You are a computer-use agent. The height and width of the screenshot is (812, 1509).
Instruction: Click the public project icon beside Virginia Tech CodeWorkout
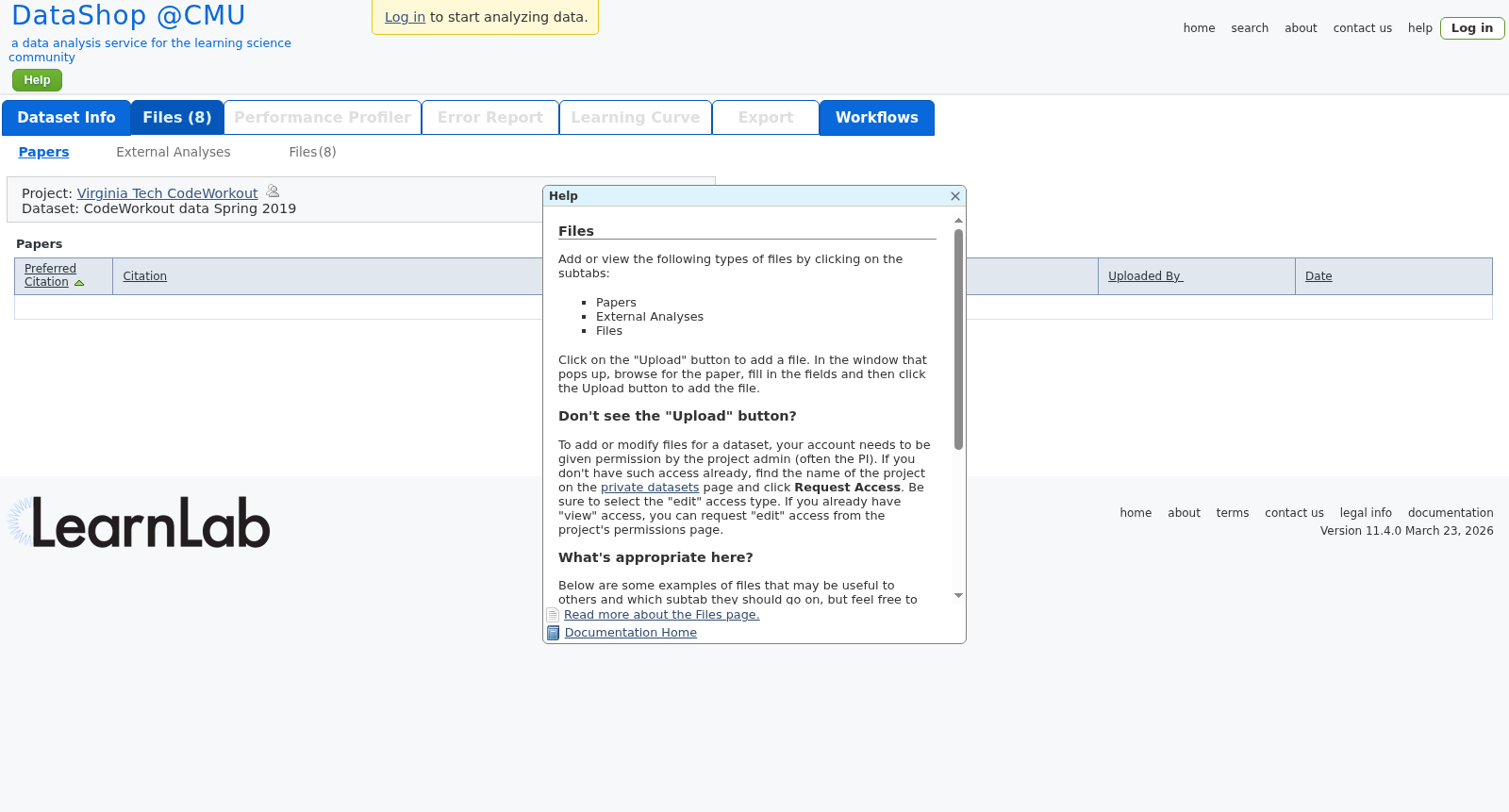pyautogui.click(x=273, y=191)
